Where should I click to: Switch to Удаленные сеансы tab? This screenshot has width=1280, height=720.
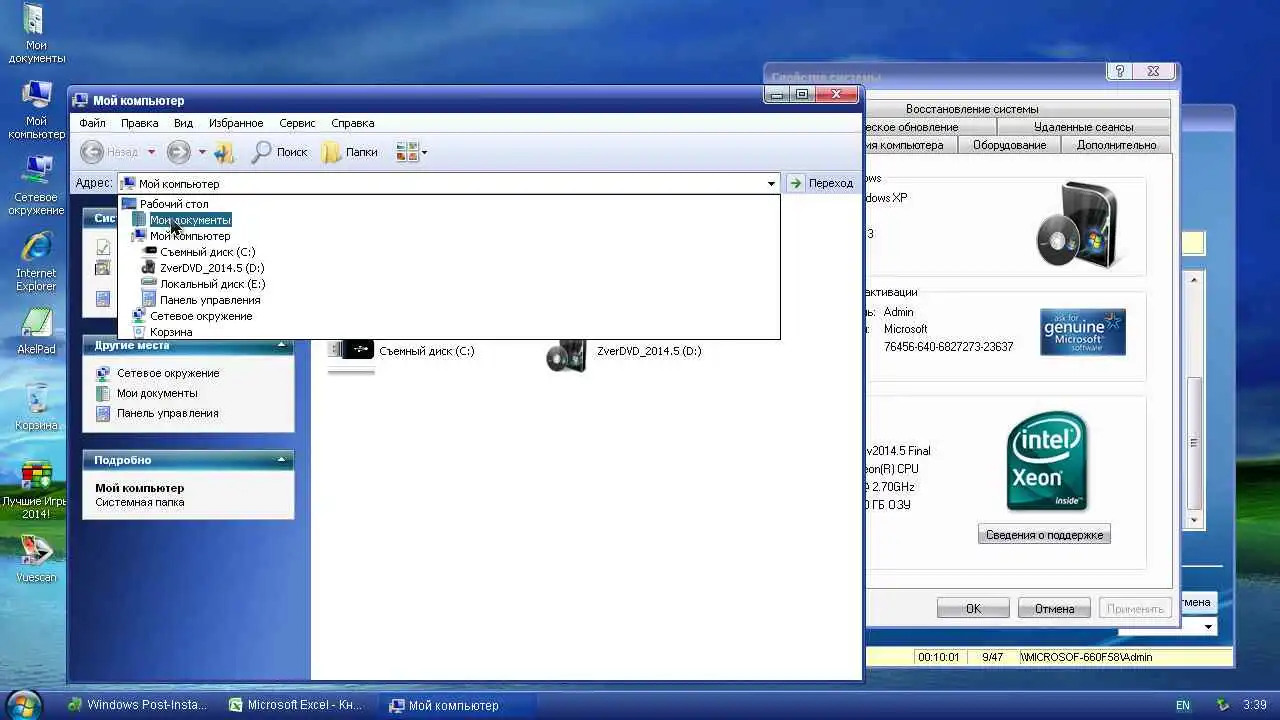1083,127
